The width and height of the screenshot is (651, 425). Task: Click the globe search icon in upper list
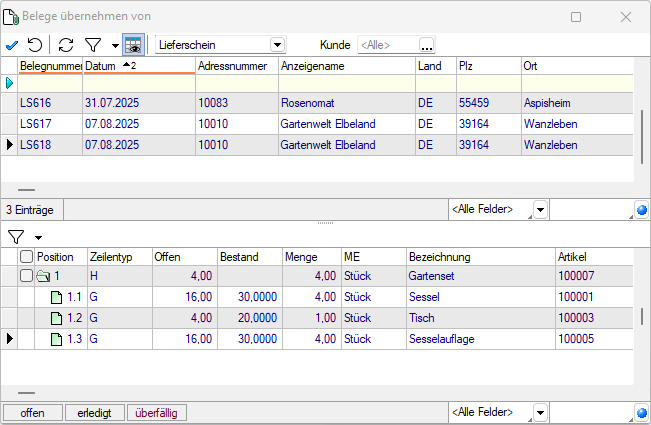coord(641,210)
